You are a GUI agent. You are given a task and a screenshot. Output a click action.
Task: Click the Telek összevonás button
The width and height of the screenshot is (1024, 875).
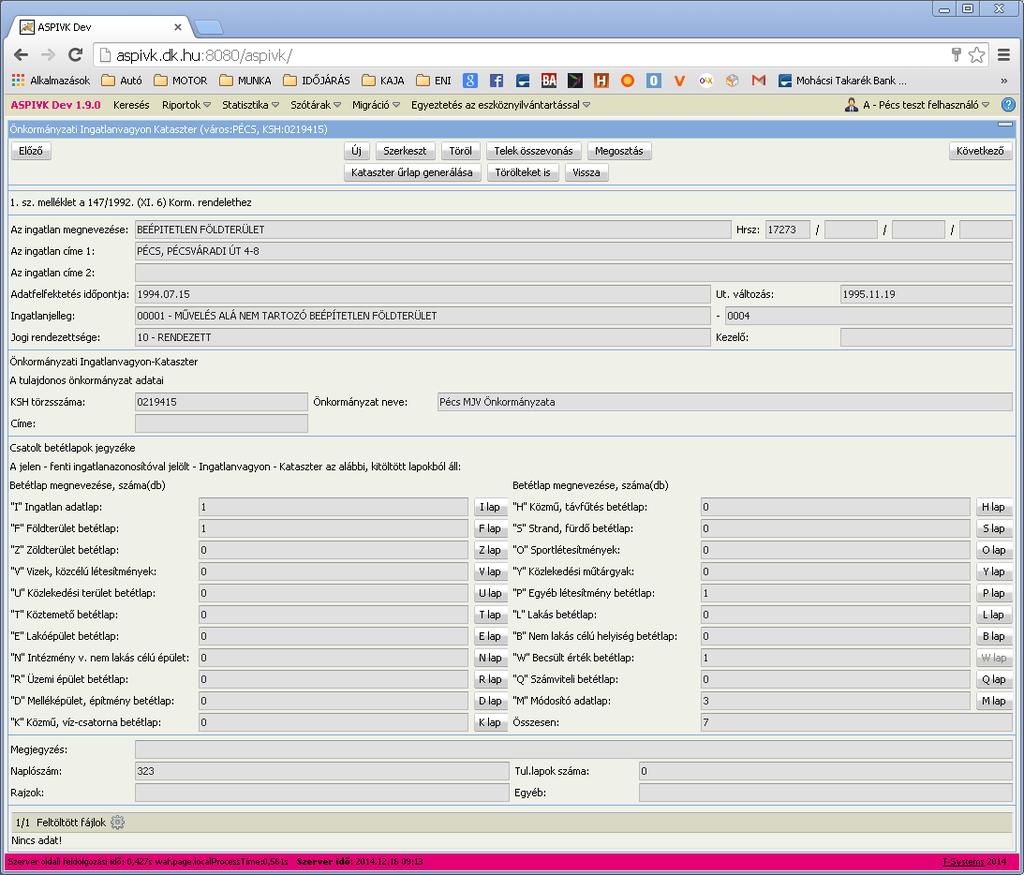533,151
